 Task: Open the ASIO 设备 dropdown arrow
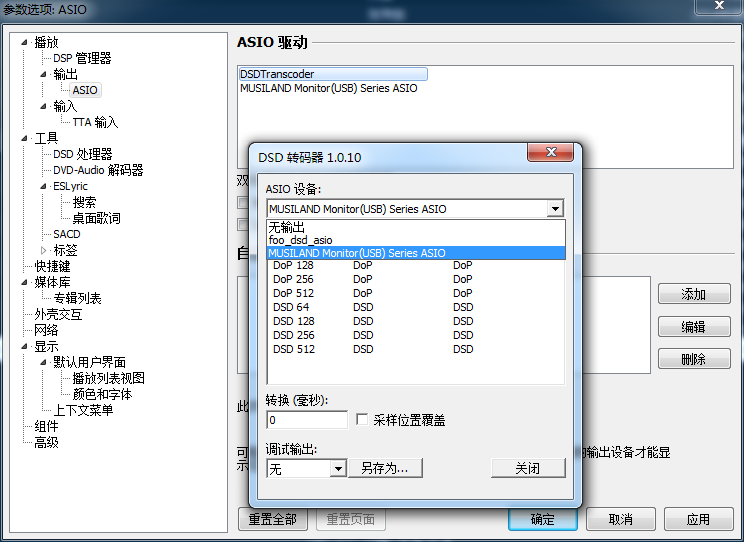coord(556,209)
